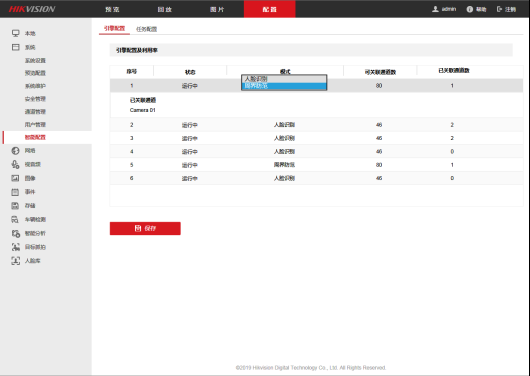
Task: Open the 帮助 (Help) link
Action: [477, 9]
